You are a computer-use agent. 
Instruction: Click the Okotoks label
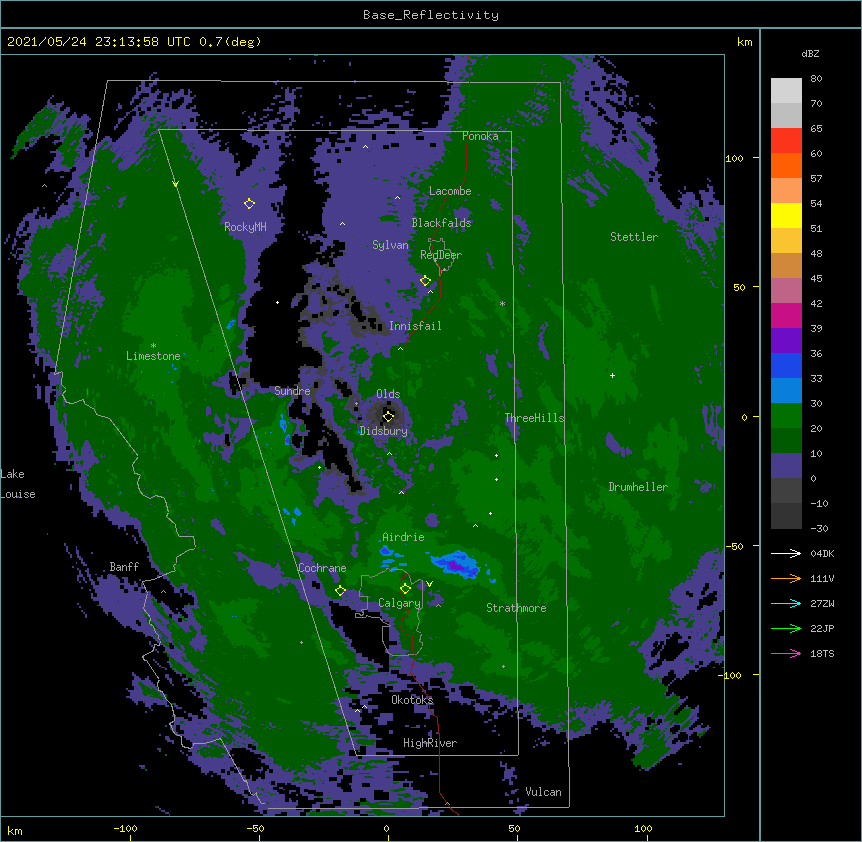[412, 700]
